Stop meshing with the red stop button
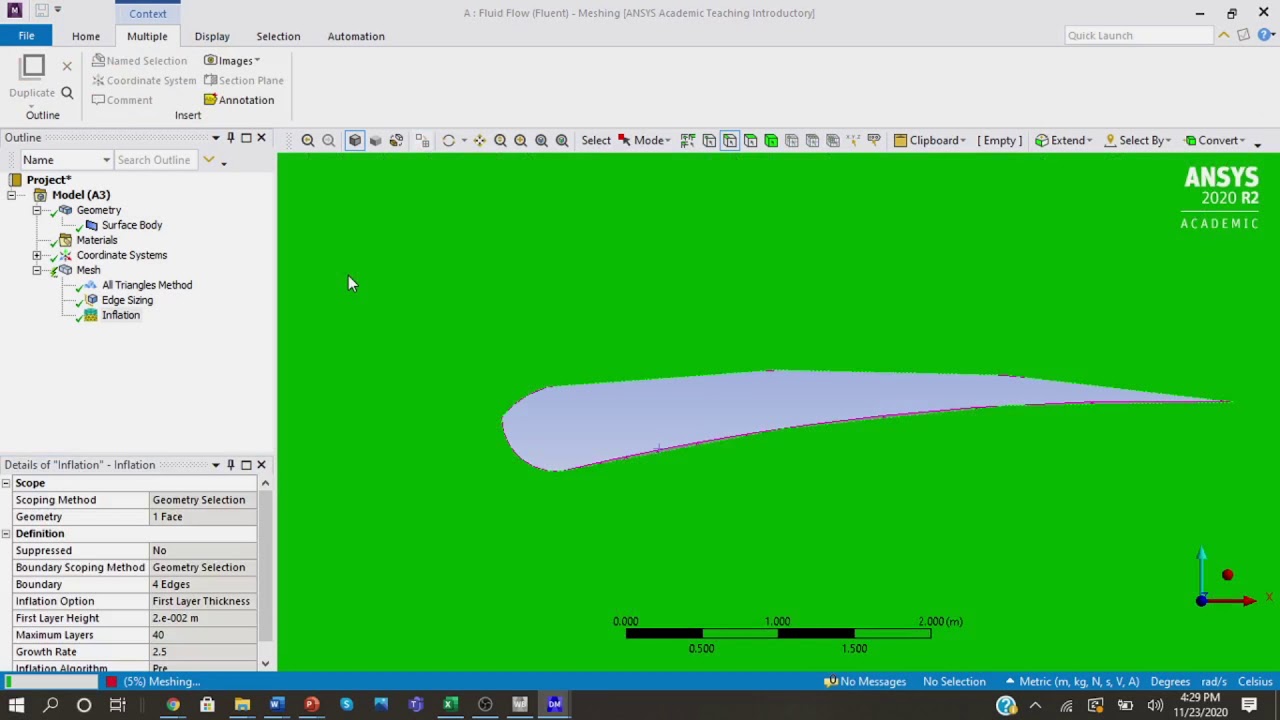Viewport: 1280px width, 720px height. click(x=112, y=682)
